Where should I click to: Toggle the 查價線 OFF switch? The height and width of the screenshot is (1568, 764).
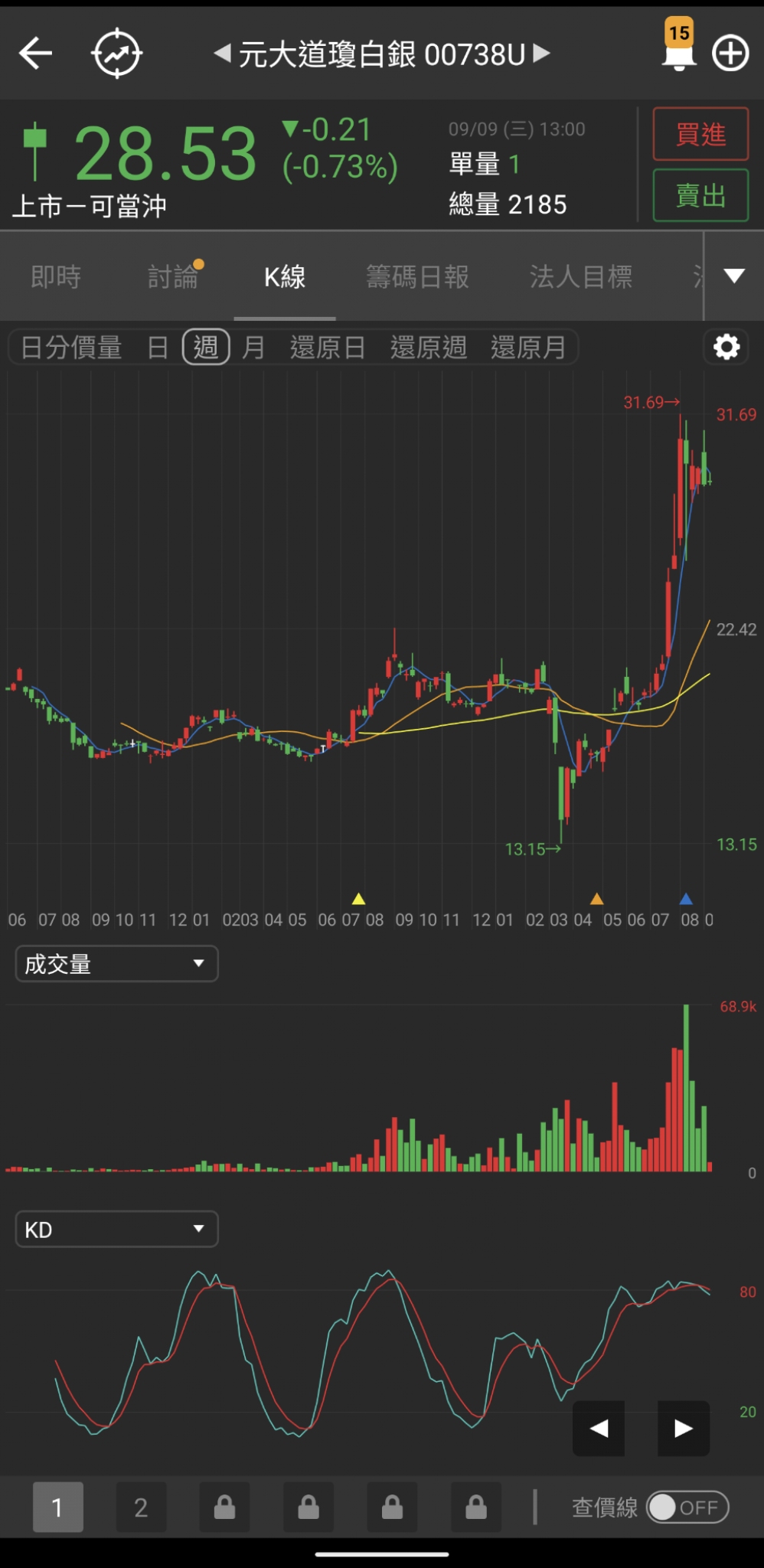click(687, 1508)
